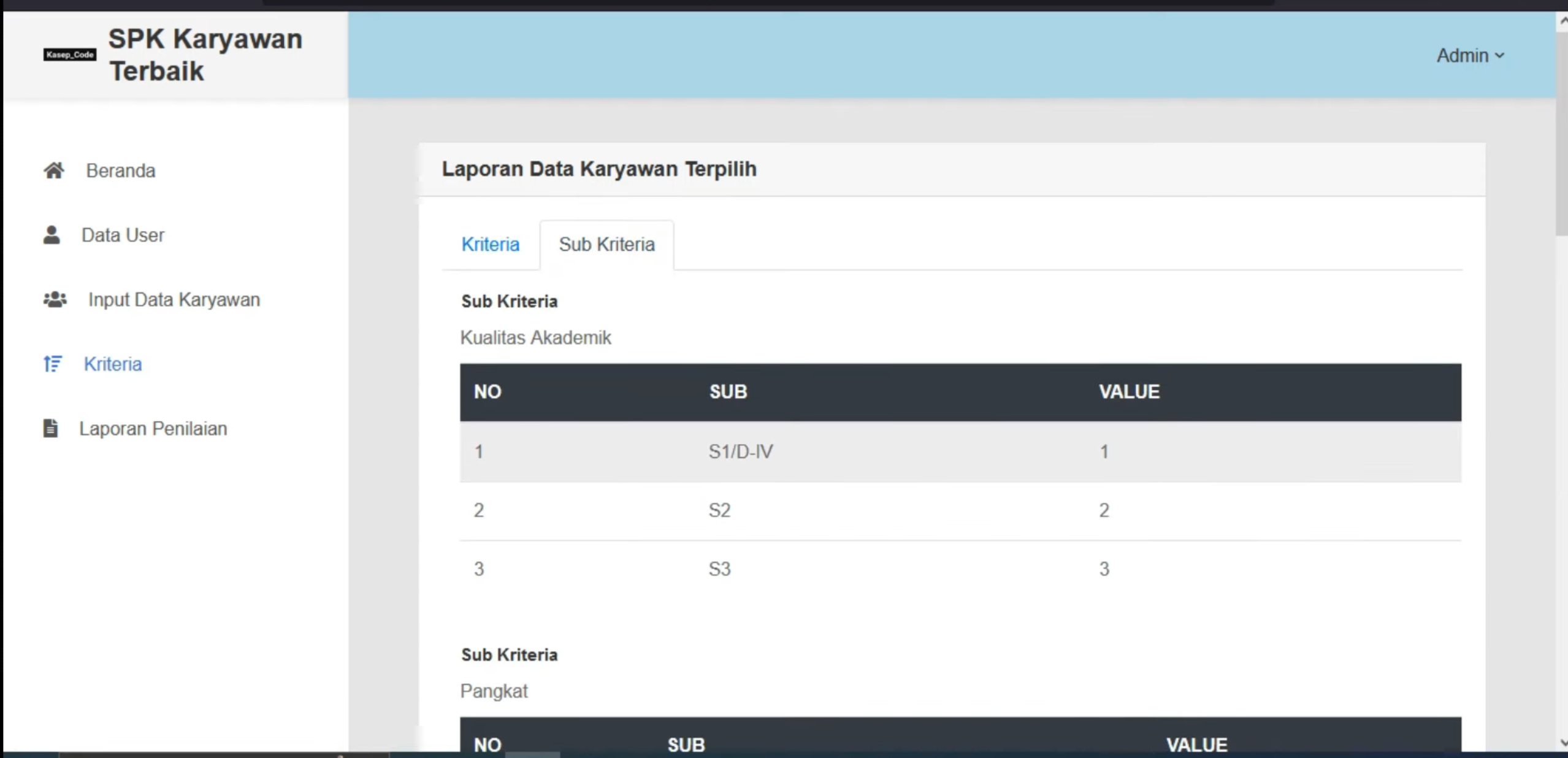Open Kriteria in the sidebar
The height and width of the screenshot is (758, 1568).
click(113, 364)
